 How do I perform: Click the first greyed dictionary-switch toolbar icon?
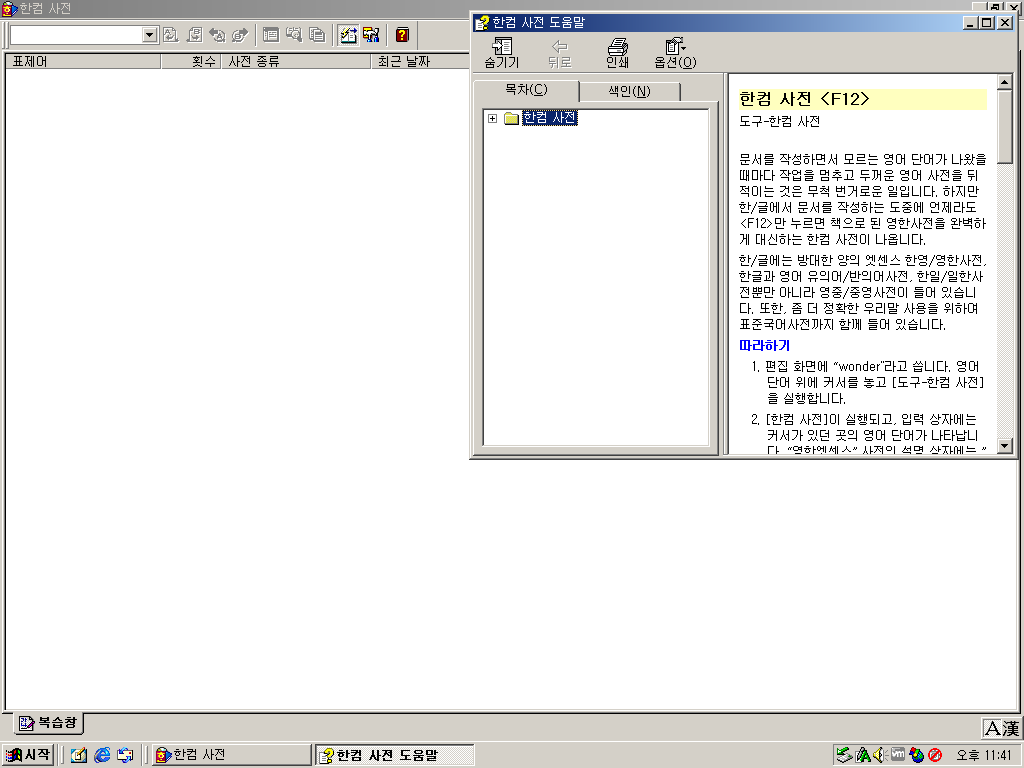[170, 35]
